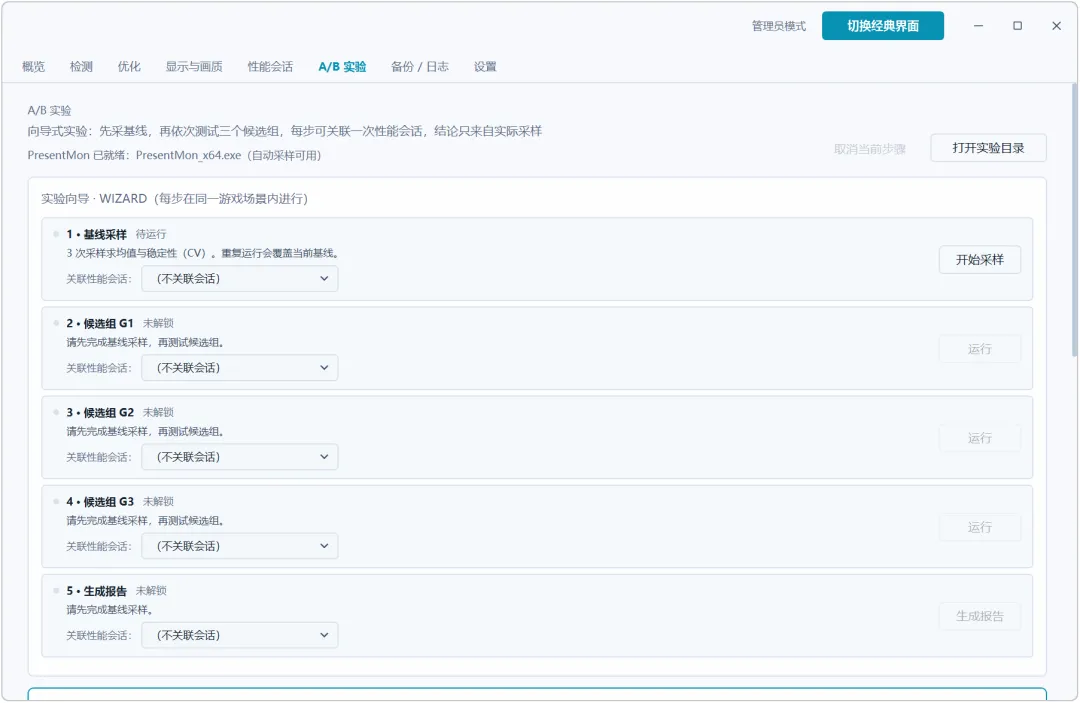The height and width of the screenshot is (703, 1080).
Task: Click the 1 • 基线采样 step title
Action: click(x=96, y=235)
